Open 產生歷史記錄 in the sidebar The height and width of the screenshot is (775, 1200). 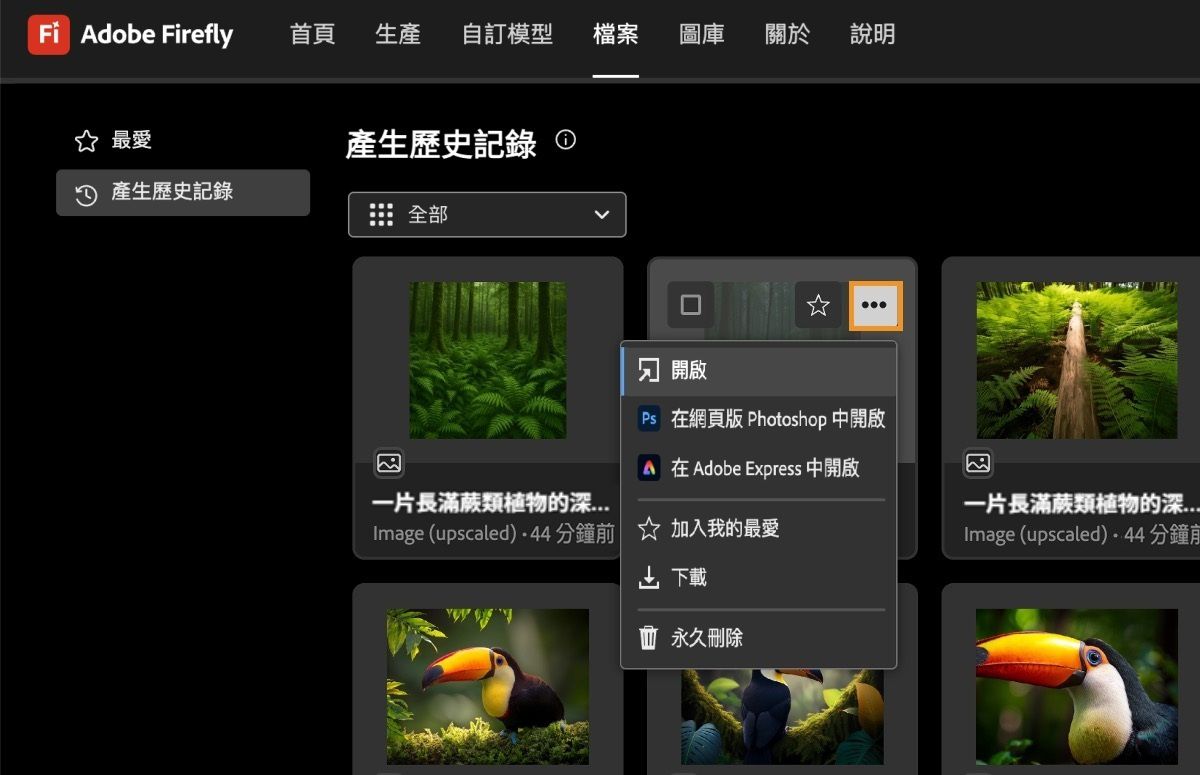click(x=183, y=193)
